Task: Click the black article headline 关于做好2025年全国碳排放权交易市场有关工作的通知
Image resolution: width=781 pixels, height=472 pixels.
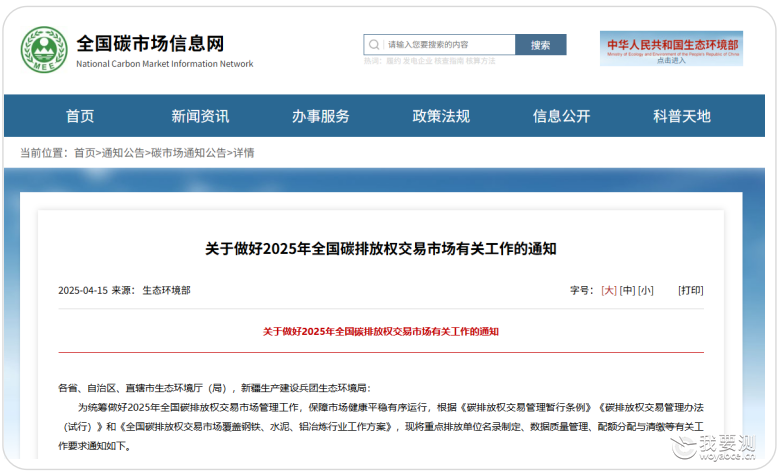Action: 381,248
